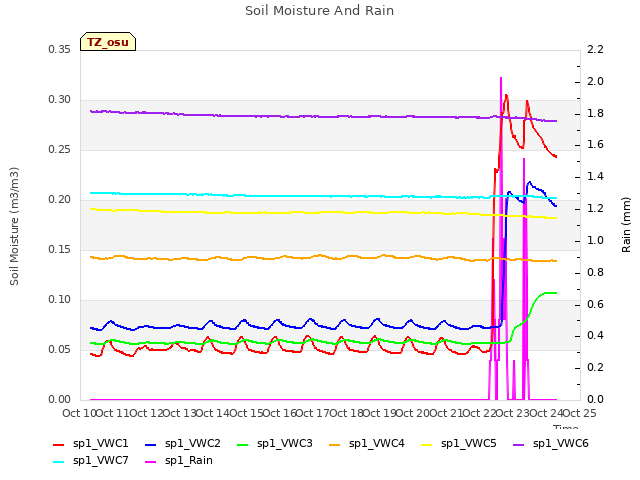This screenshot has width=640, height=480.
Task: Click the sp1_VWC5 legend label
Action: coord(469,444)
